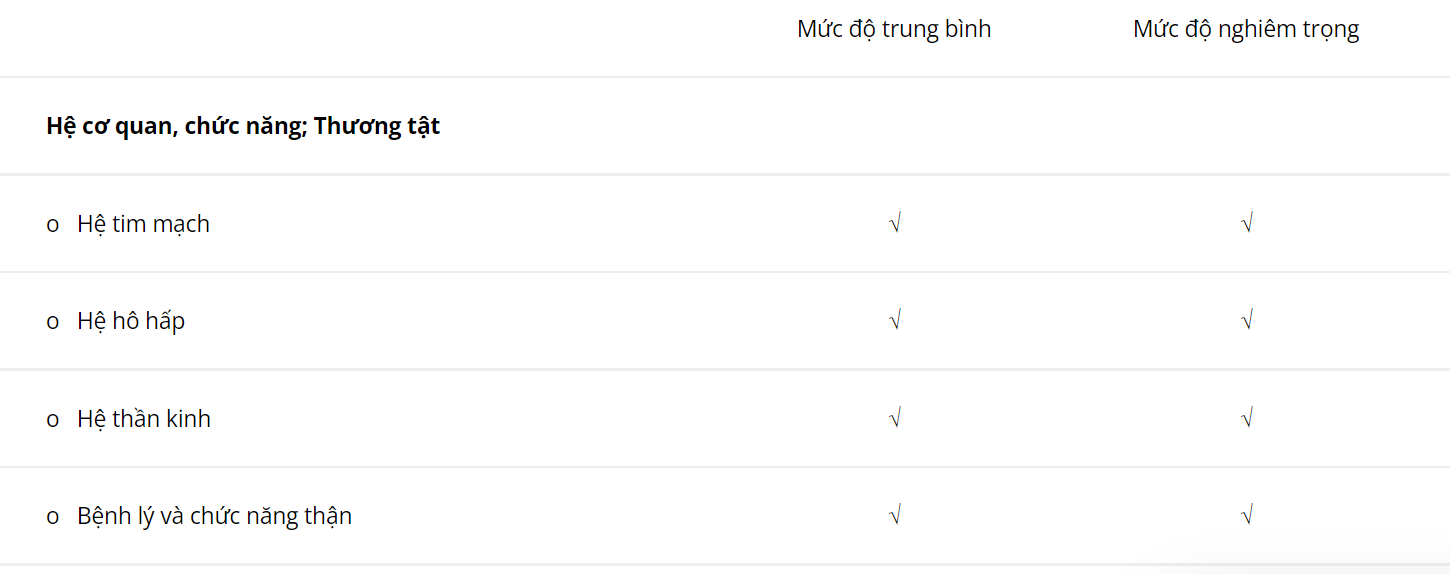Select the Bệnh lý và chức năng thận label
Screen dimensions: 1450x574
click(214, 516)
